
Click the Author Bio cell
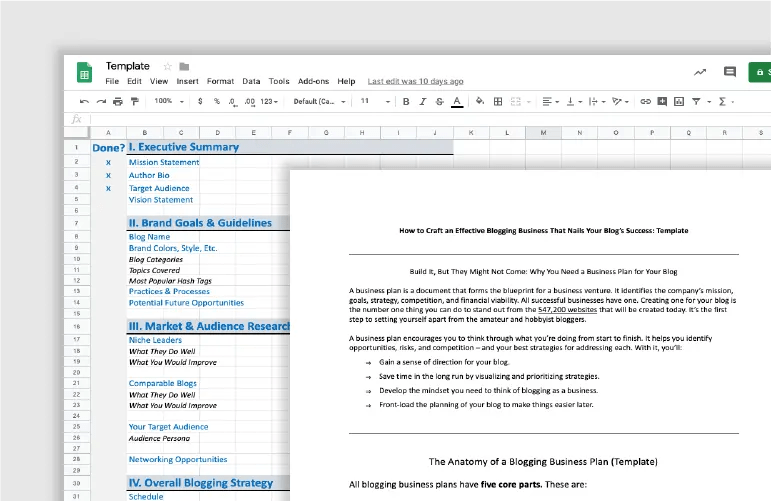(149, 175)
